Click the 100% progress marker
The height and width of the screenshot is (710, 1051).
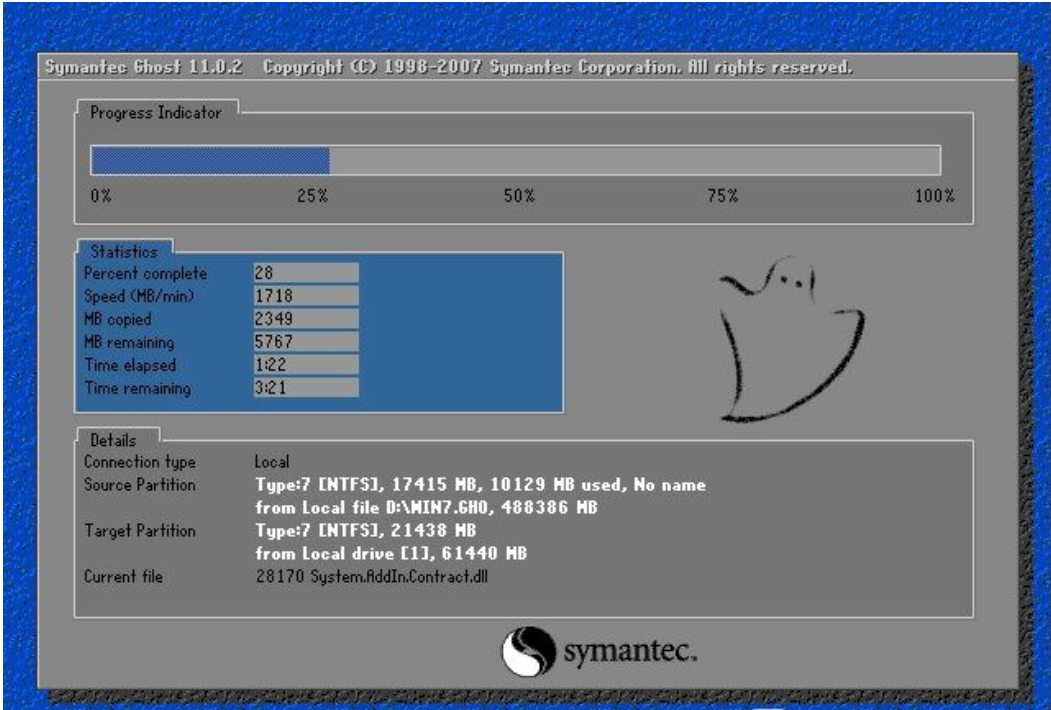(x=934, y=196)
